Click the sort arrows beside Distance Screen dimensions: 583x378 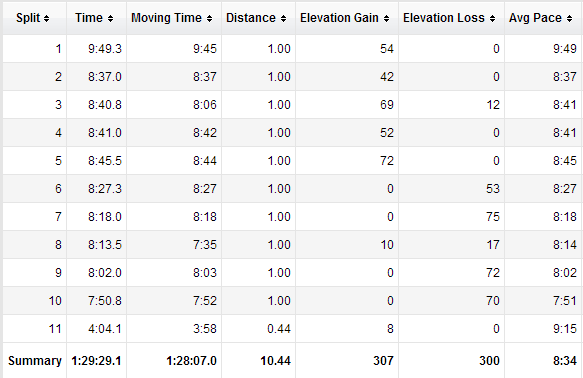tap(284, 18)
